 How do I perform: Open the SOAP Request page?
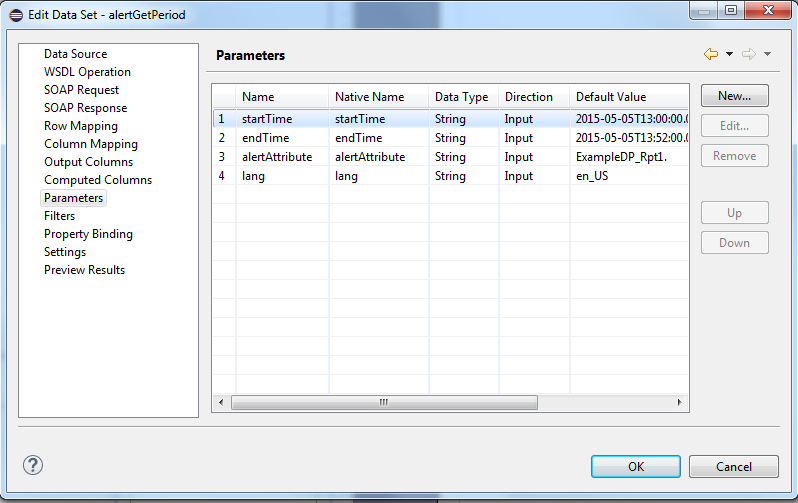coord(81,90)
